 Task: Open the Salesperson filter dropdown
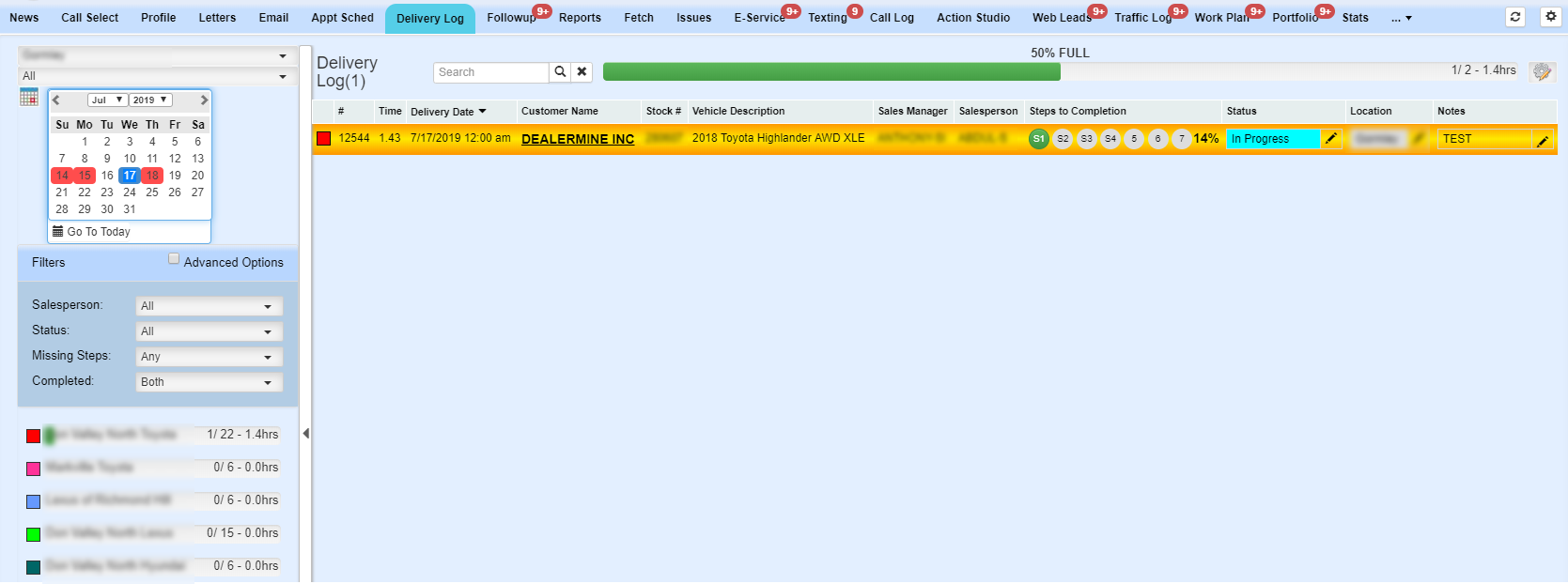[x=209, y=306]
